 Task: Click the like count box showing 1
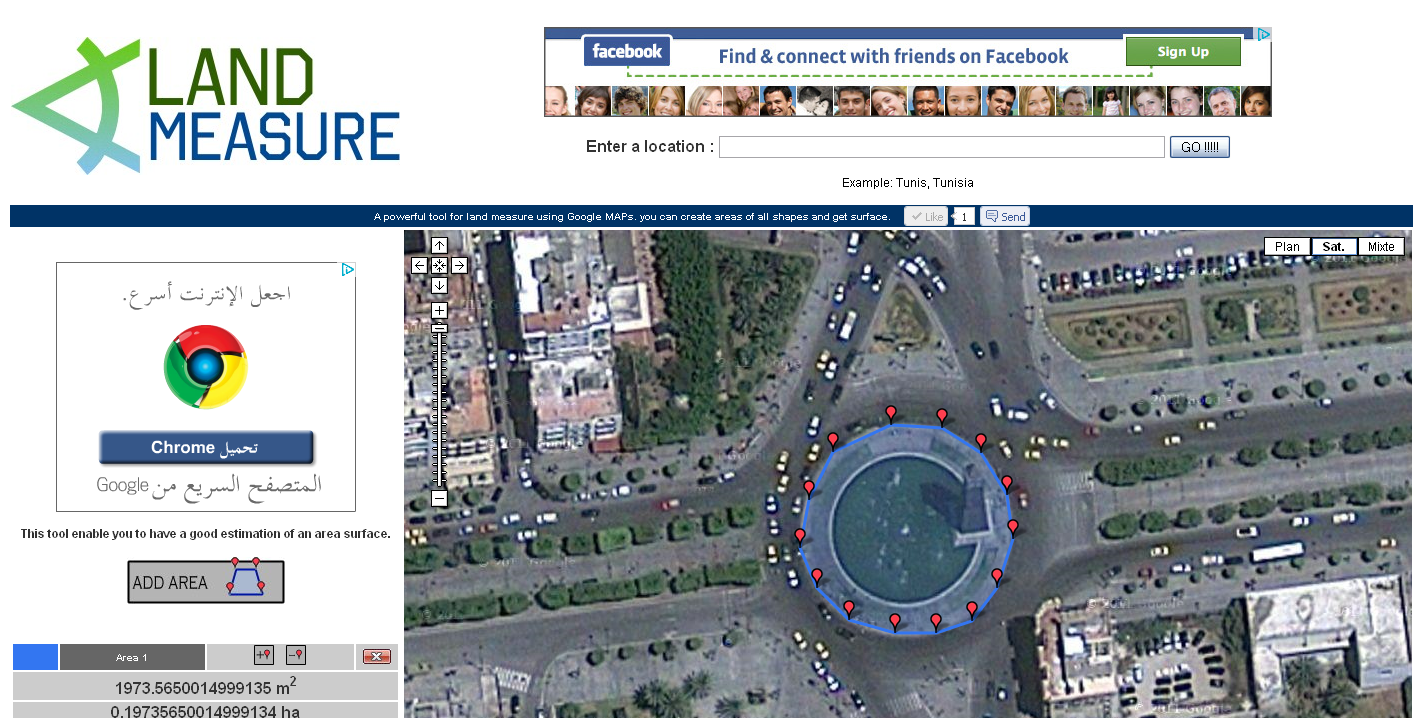pyautogui.click(x=964, y=216)
